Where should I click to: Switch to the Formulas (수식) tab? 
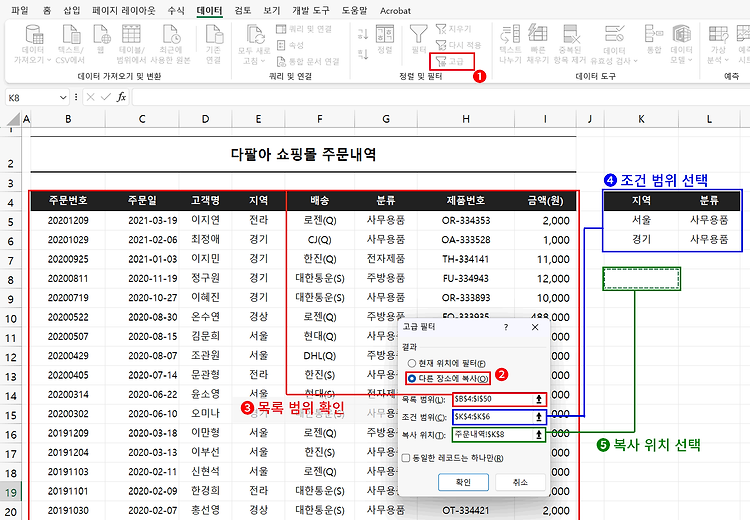point(176,10)
